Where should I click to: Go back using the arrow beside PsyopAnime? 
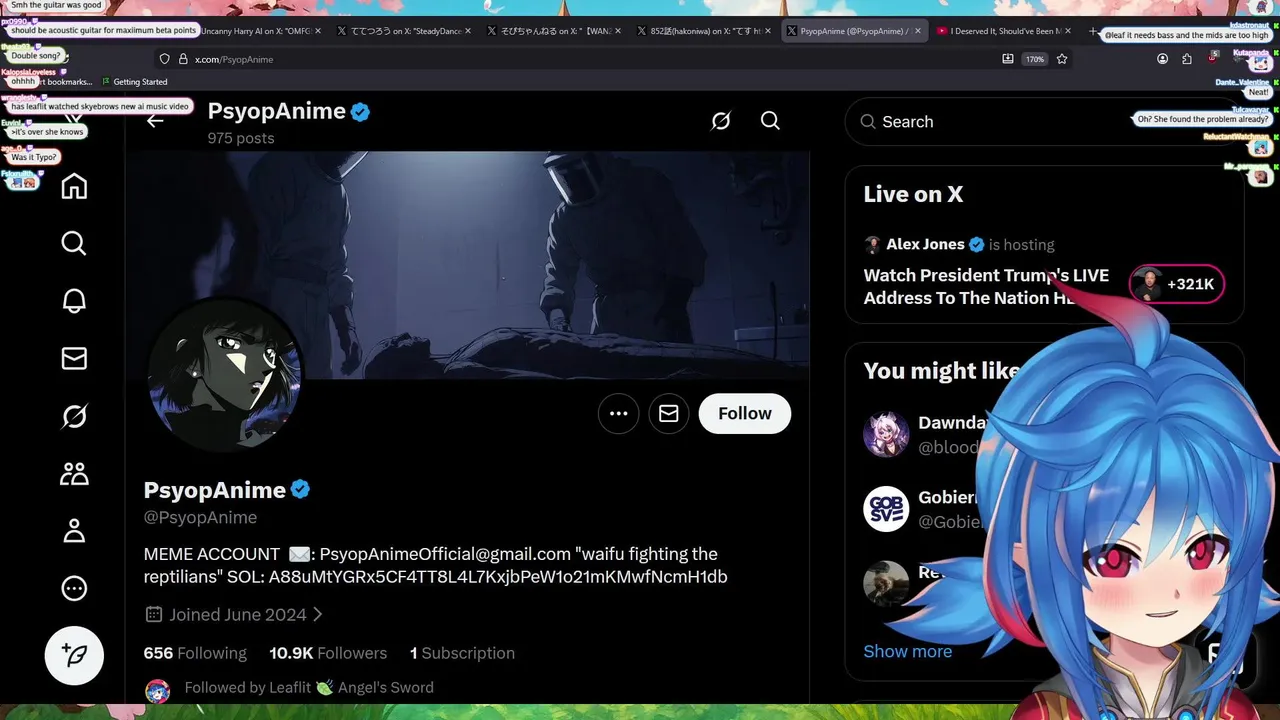click(x=155, y=121)
